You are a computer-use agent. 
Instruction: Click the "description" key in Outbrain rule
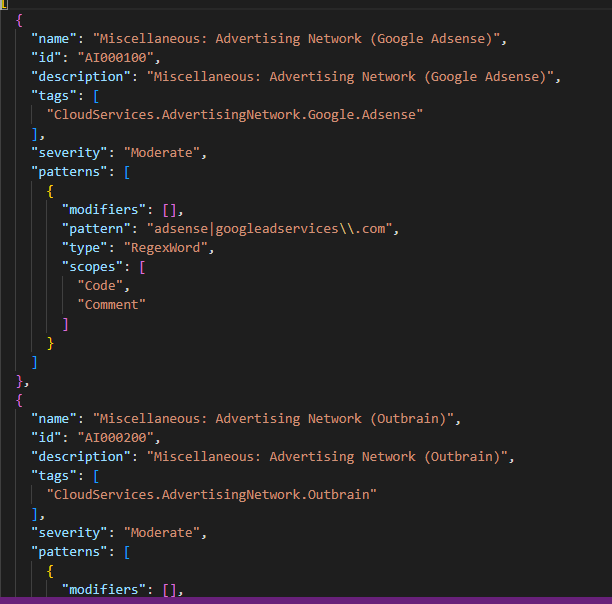click(x=81, y=457)
